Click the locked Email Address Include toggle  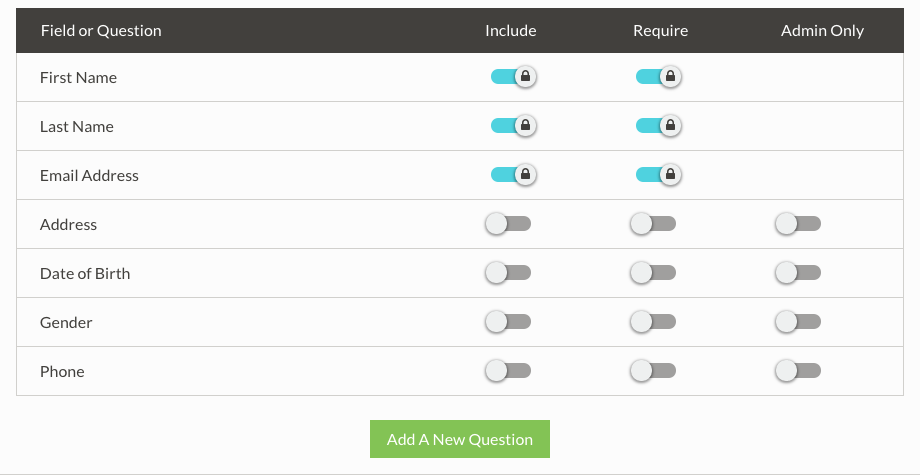[513, 175]
